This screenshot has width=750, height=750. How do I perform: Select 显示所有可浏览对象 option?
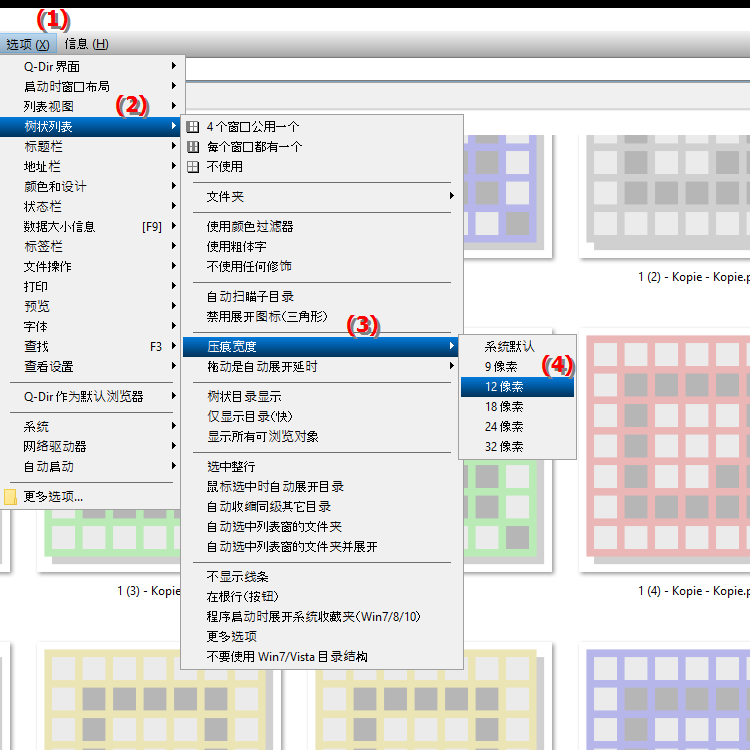tap(321, 437)
